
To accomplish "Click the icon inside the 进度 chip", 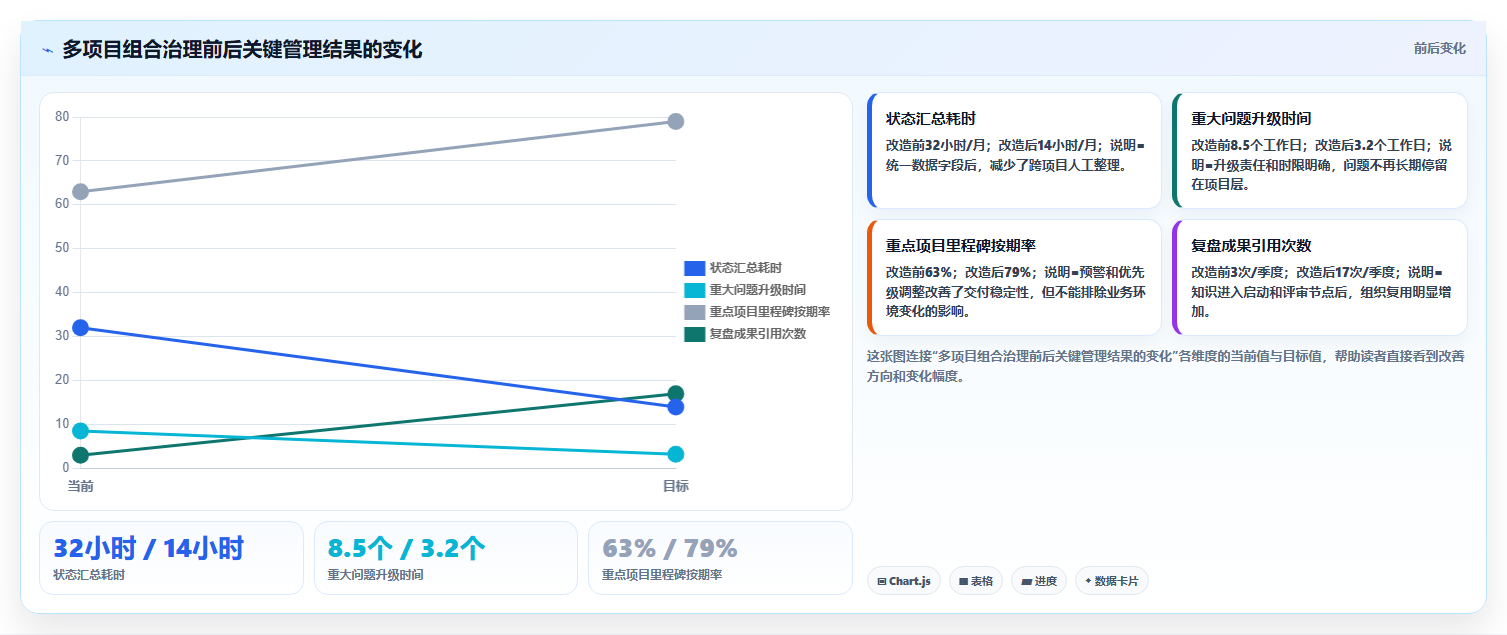I will [1026, 581].
